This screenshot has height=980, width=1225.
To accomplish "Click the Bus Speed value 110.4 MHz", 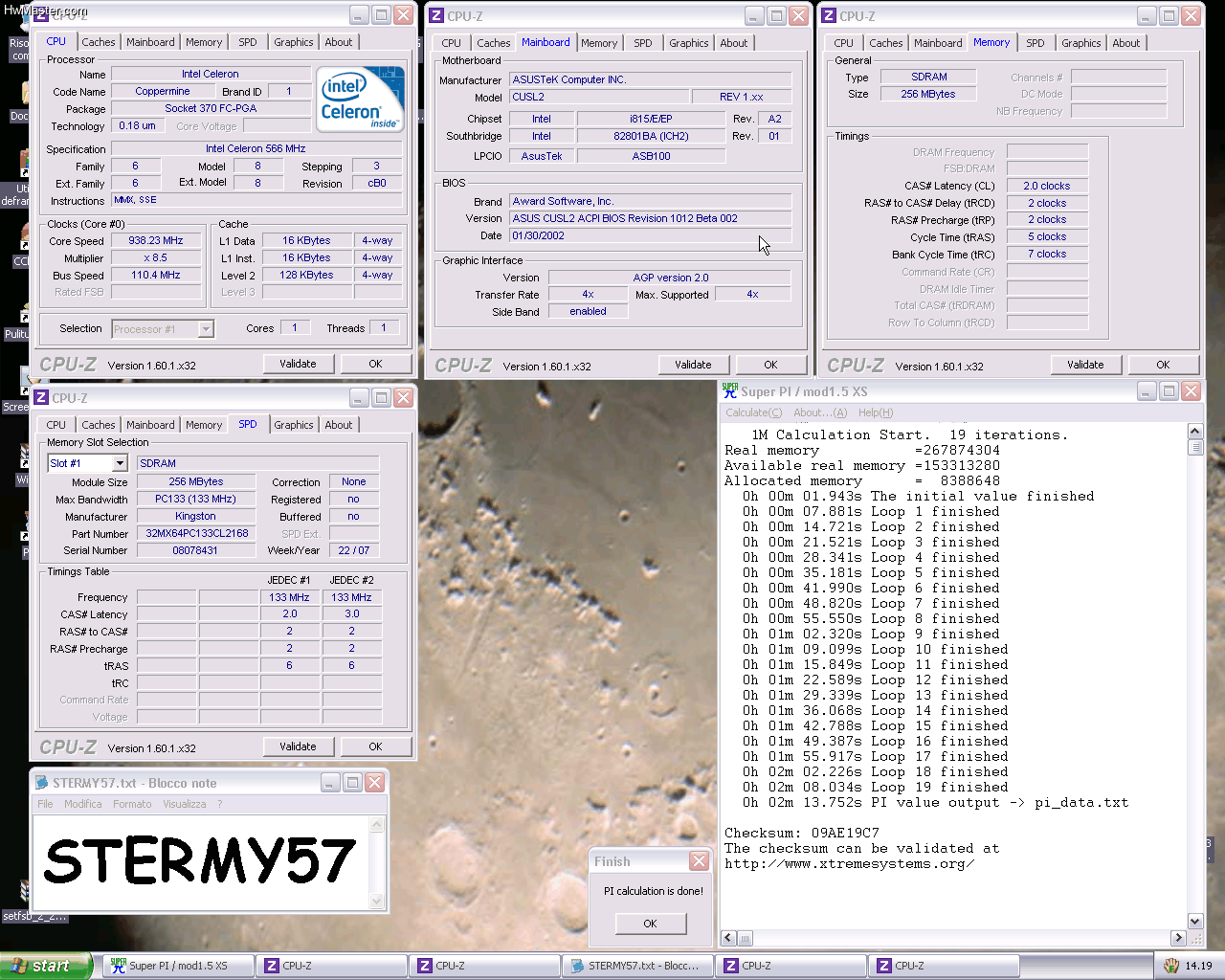I will click(x=156, y=276).
